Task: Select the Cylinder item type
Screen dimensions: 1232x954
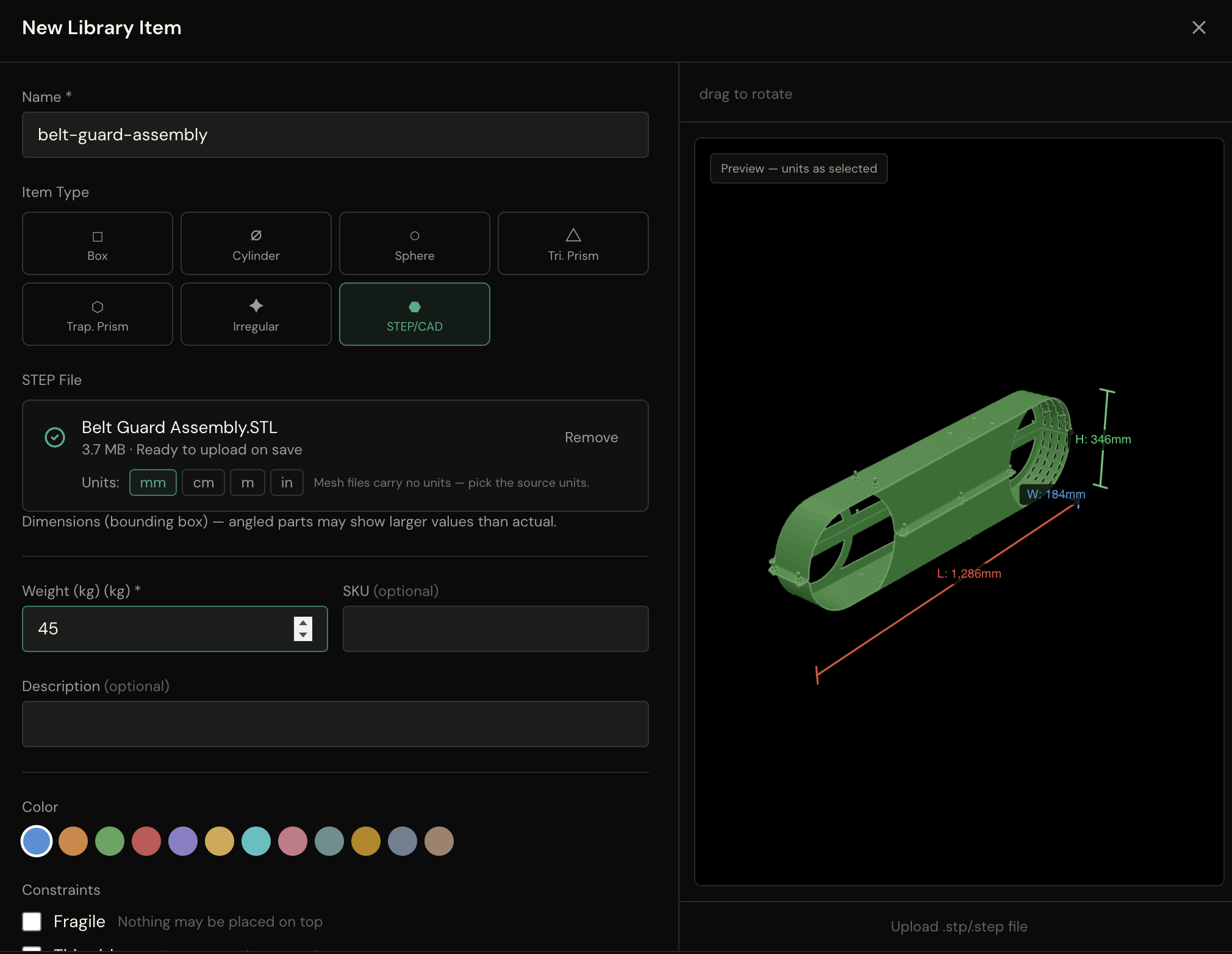Action: tap(256, 243)
